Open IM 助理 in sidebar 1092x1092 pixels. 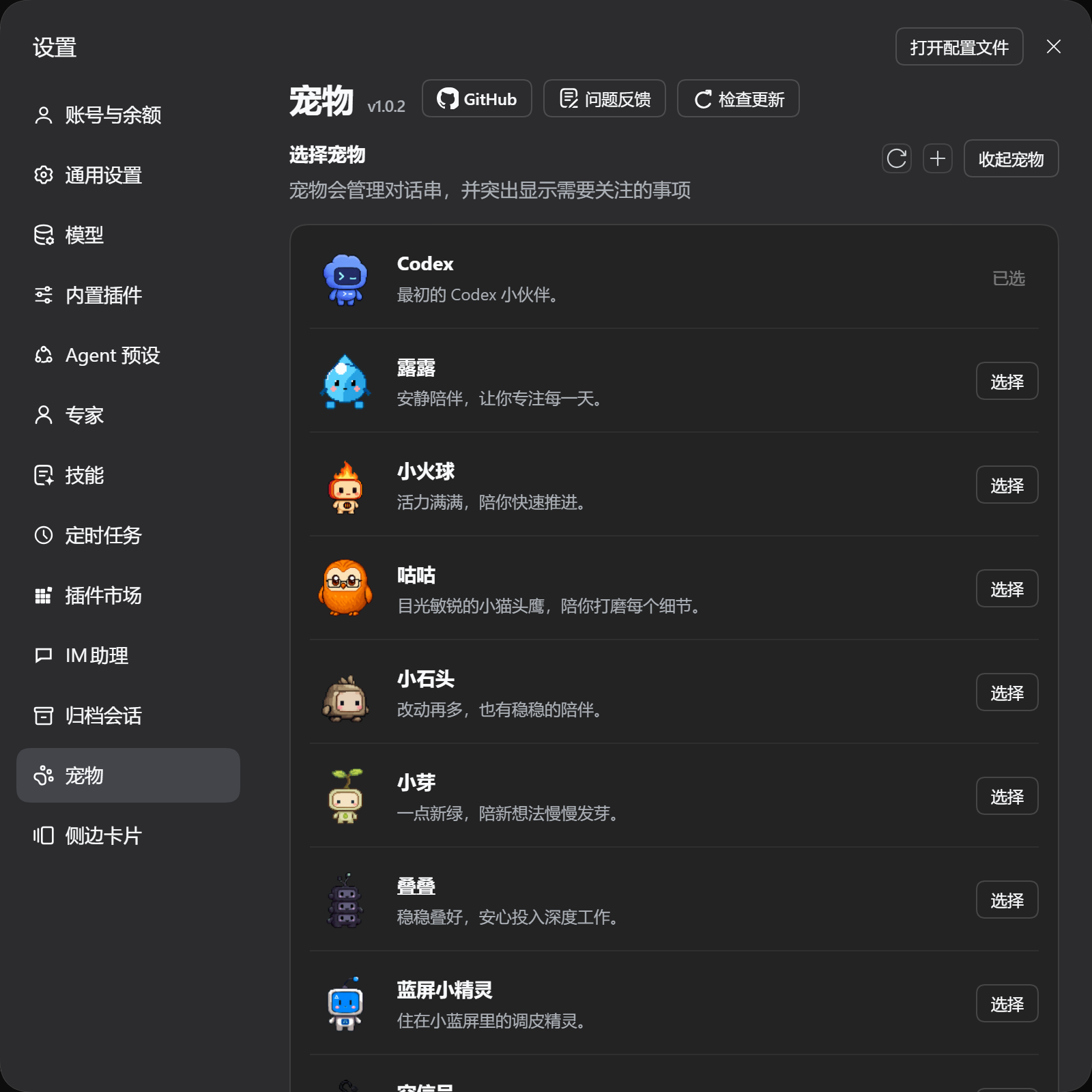coord(128,655)
